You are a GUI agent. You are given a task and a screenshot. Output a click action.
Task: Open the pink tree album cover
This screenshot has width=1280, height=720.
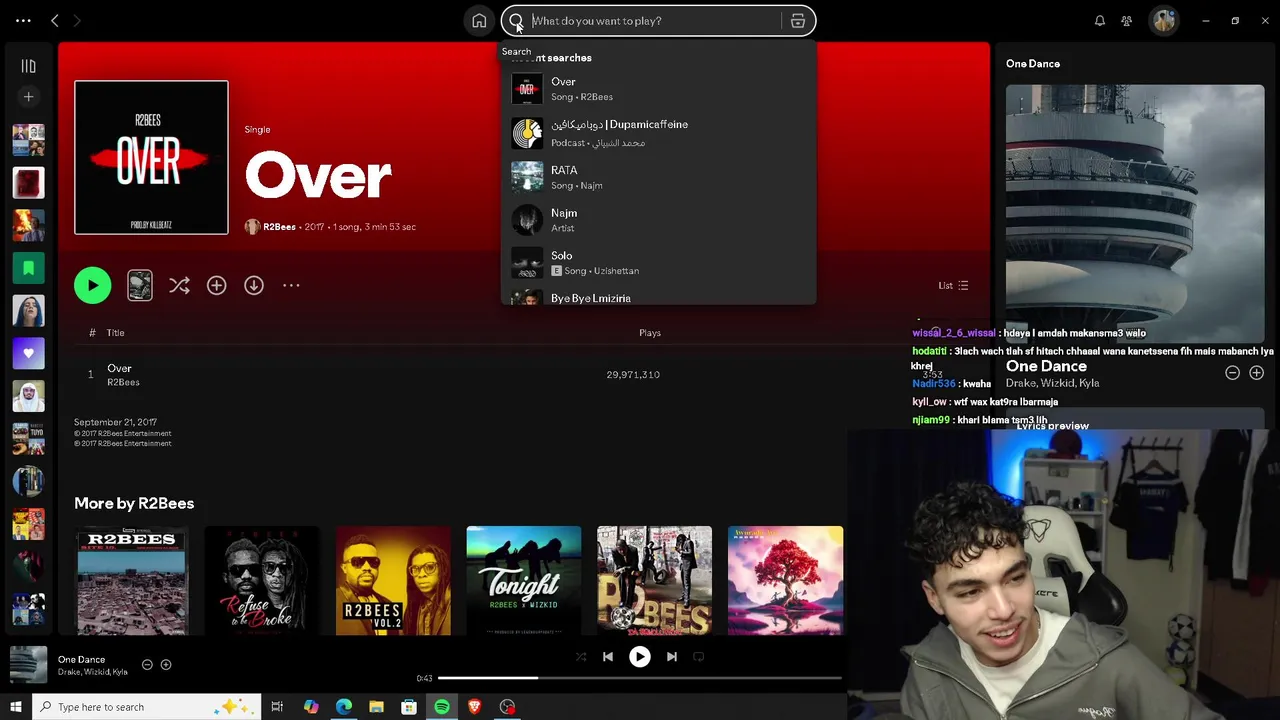786,580
